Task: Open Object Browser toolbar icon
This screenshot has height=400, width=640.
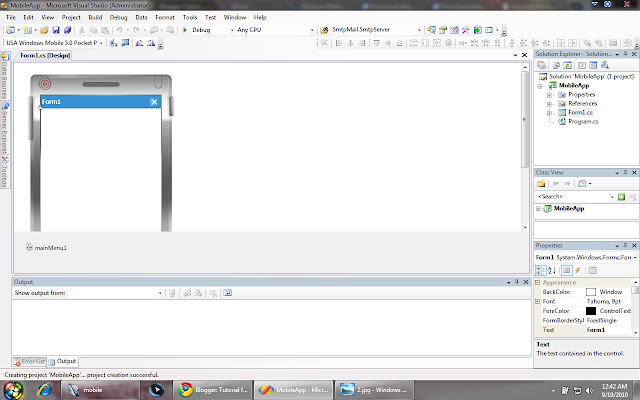Action: click(454, 30)
